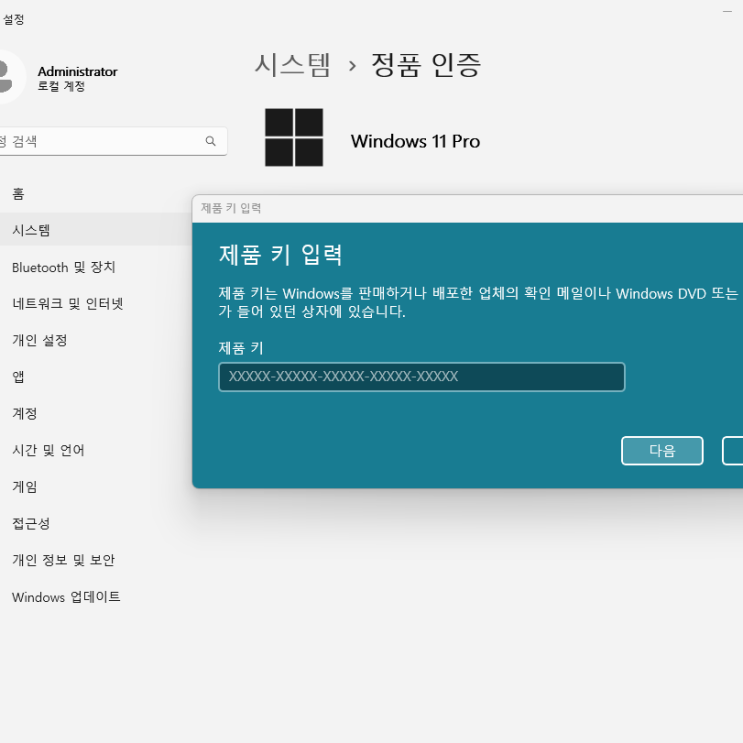
Task: Click the 정품 인증 page heading
Action: [426, 65]
